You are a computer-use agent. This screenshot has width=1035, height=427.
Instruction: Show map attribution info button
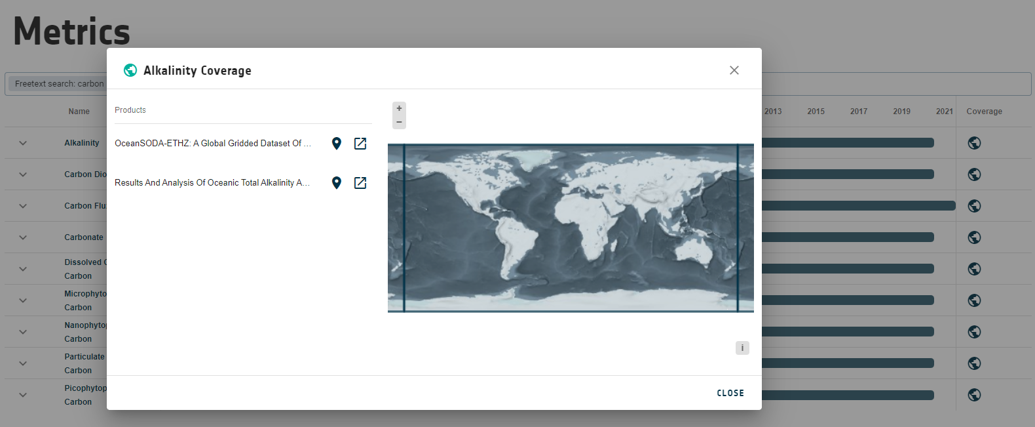(x=742, y=348)
